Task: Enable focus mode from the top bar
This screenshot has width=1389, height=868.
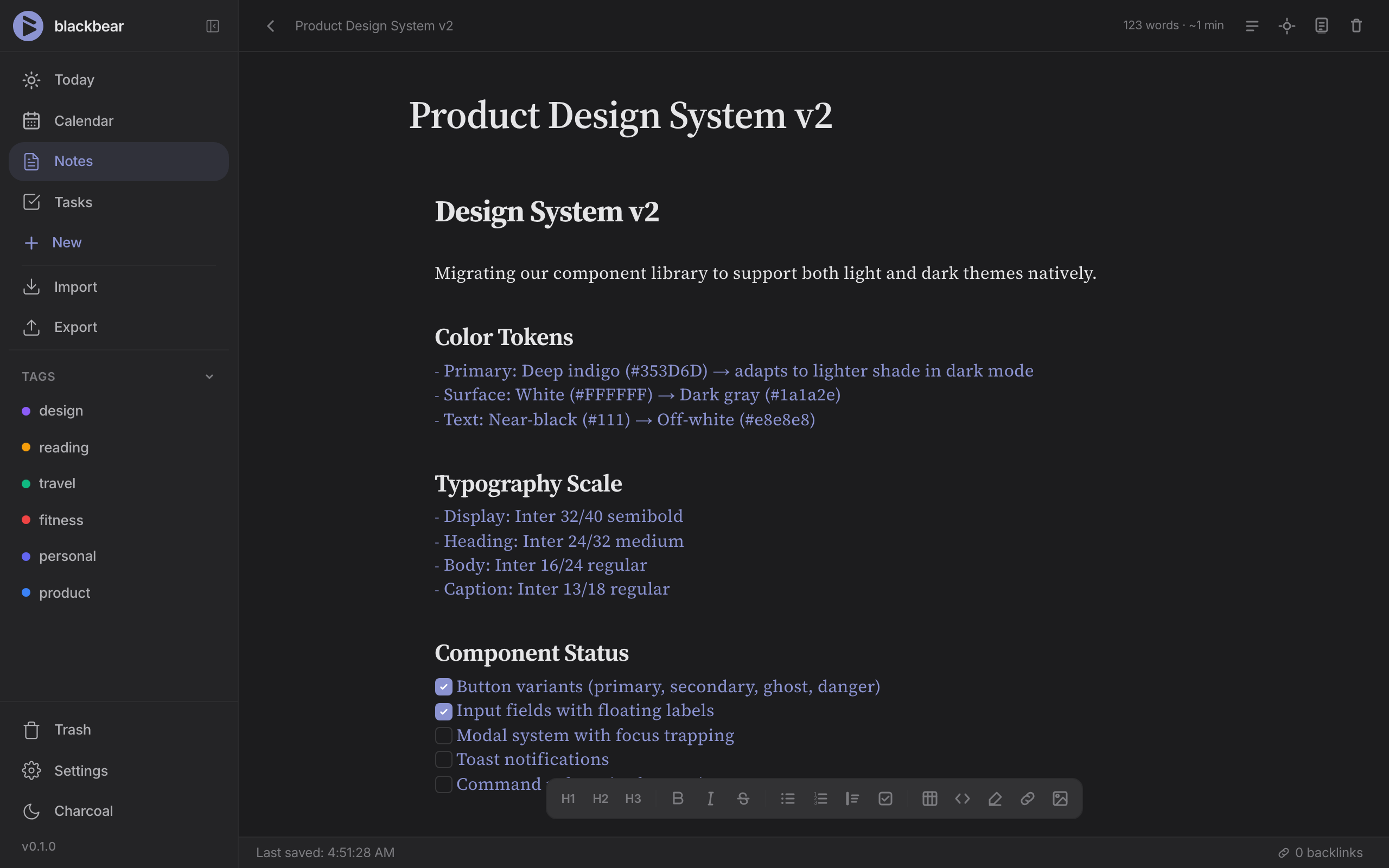Action: point(1287,25)
